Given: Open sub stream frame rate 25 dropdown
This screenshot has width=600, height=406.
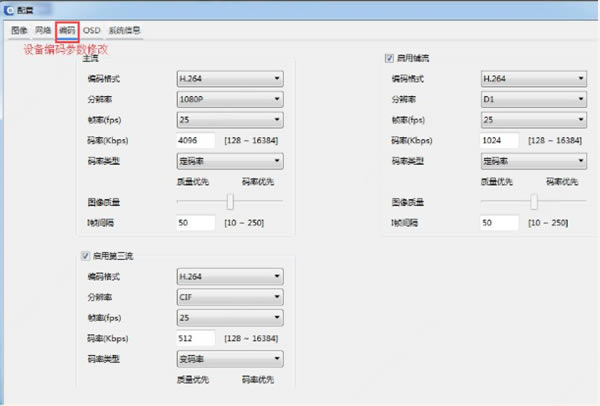Looking at the screenshot, I should (532, 119).
